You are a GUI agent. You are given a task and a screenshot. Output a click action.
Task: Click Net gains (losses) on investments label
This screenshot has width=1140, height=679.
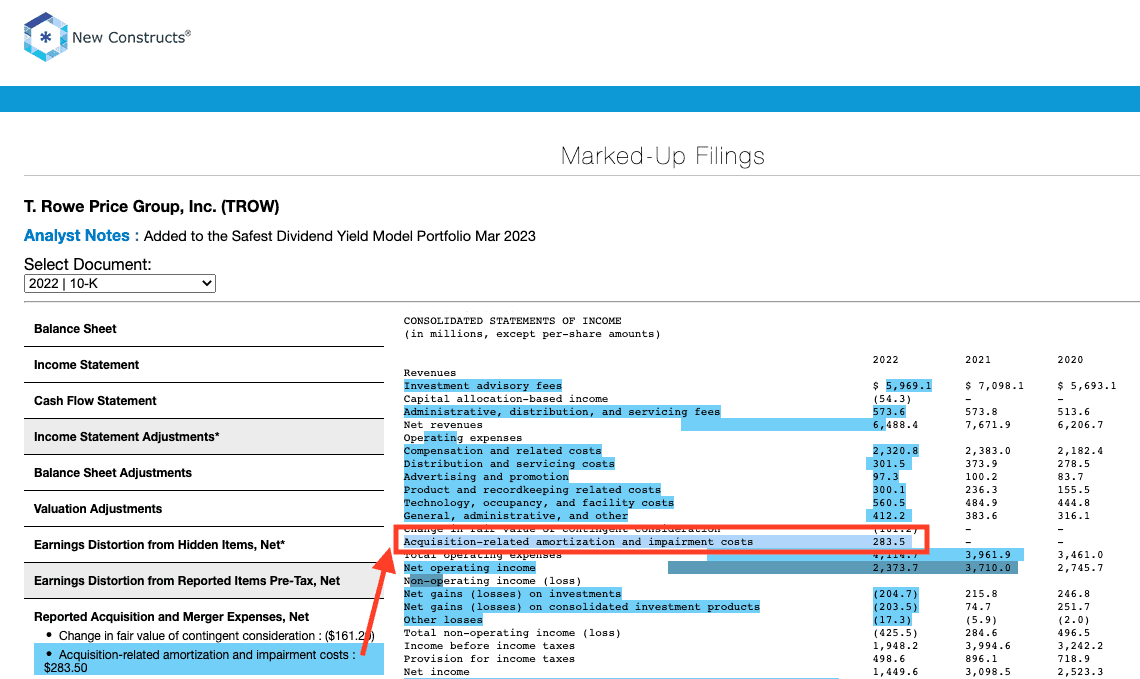click(513, 594)
